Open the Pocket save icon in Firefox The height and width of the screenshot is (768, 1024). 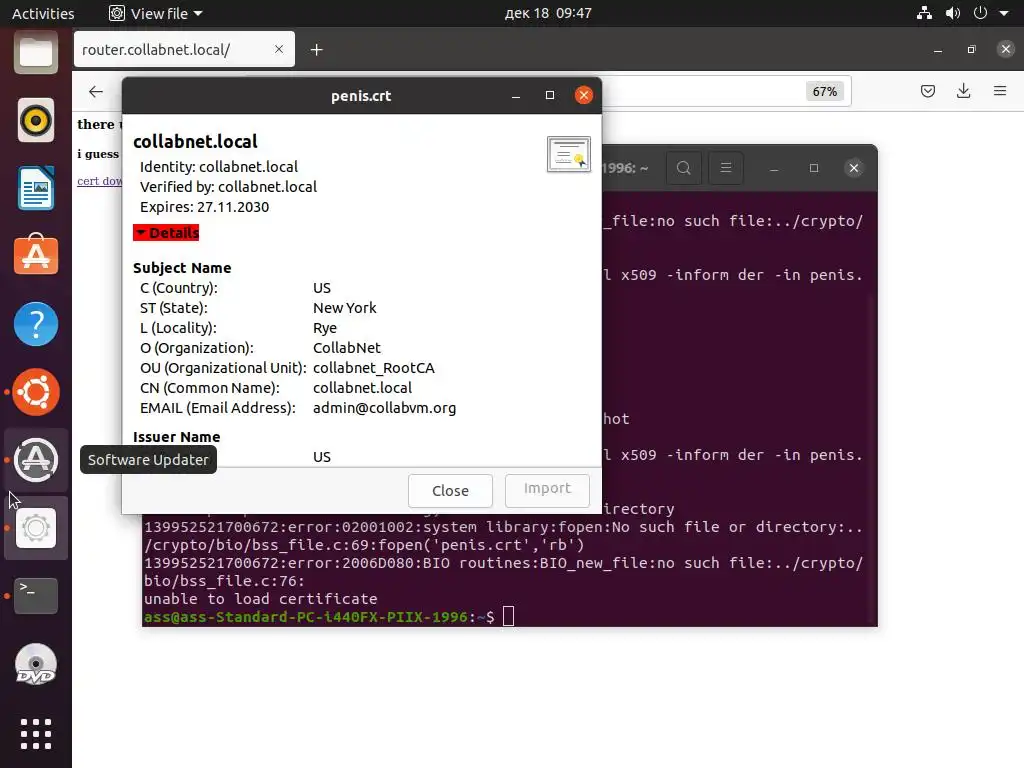pyautogui.click(x=927, y=91)
